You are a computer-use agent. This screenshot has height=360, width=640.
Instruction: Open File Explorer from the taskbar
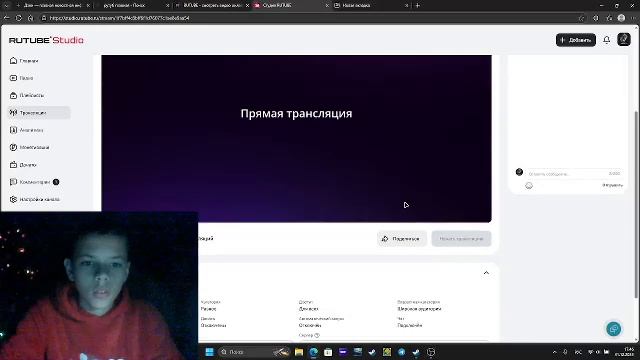[299, 352]
